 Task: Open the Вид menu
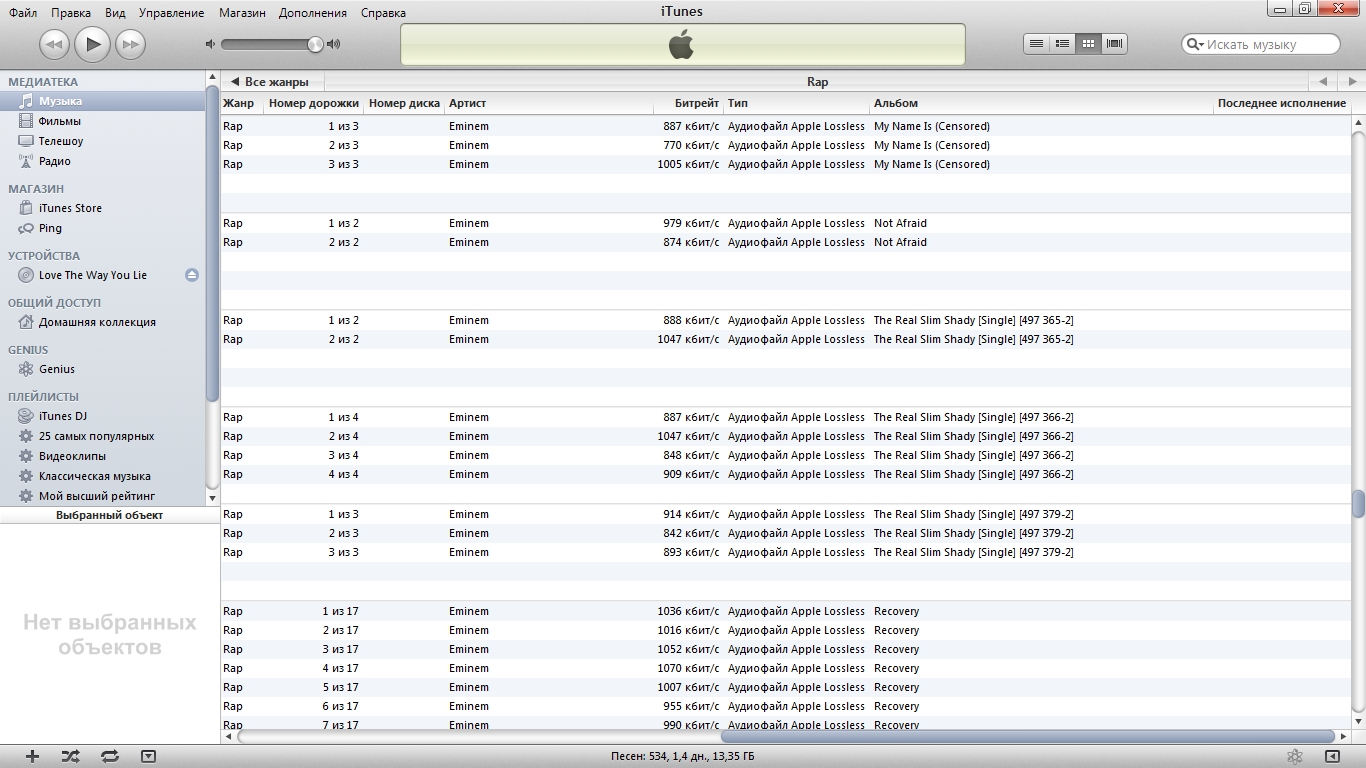(115, 13)
